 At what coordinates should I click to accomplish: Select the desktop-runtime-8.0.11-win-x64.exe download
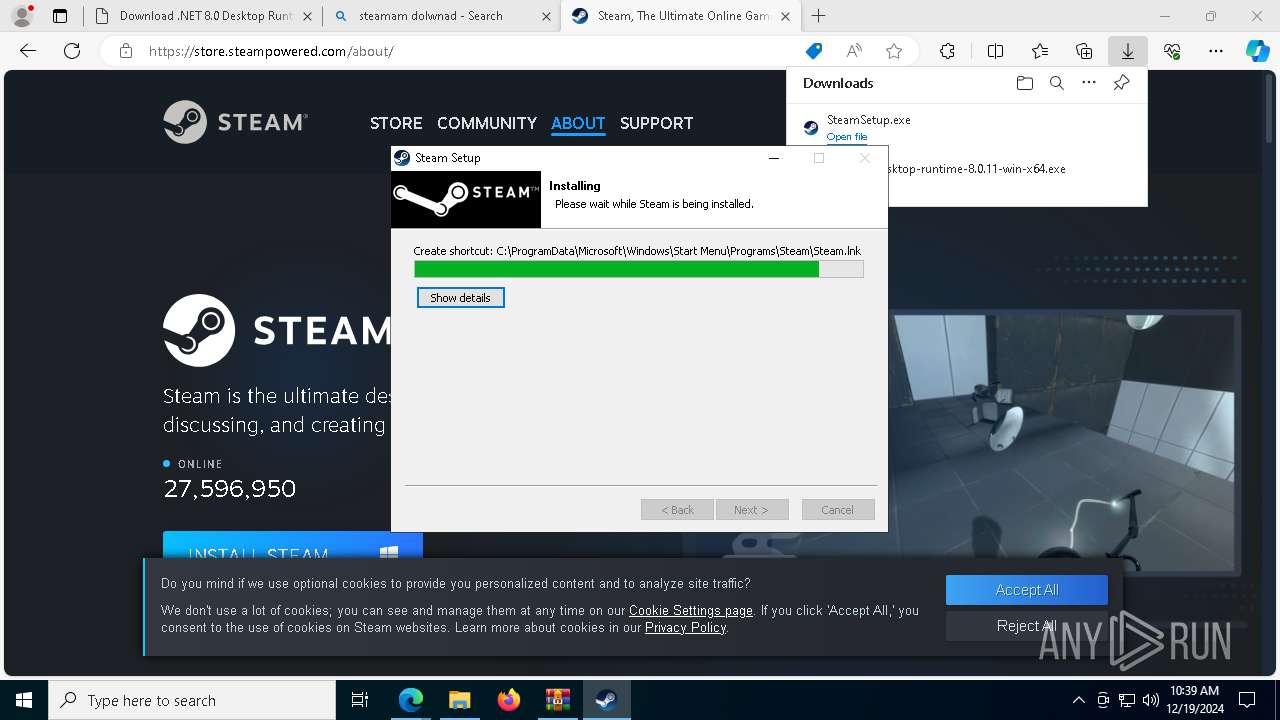click(x=976, y=169)
